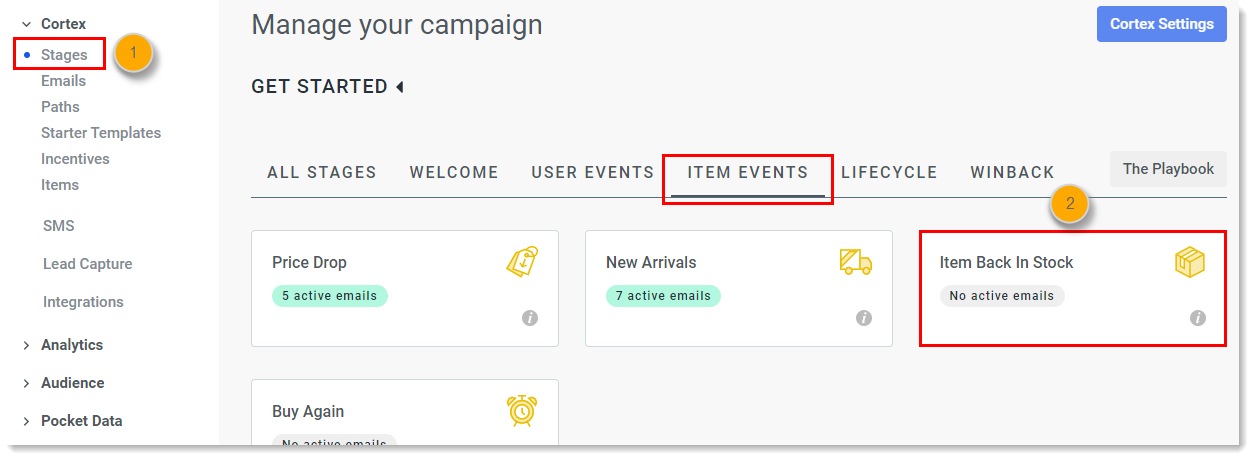Open the Item Back In Stock info icon
Screen dimensions: 1254x460
[1198, 318]
